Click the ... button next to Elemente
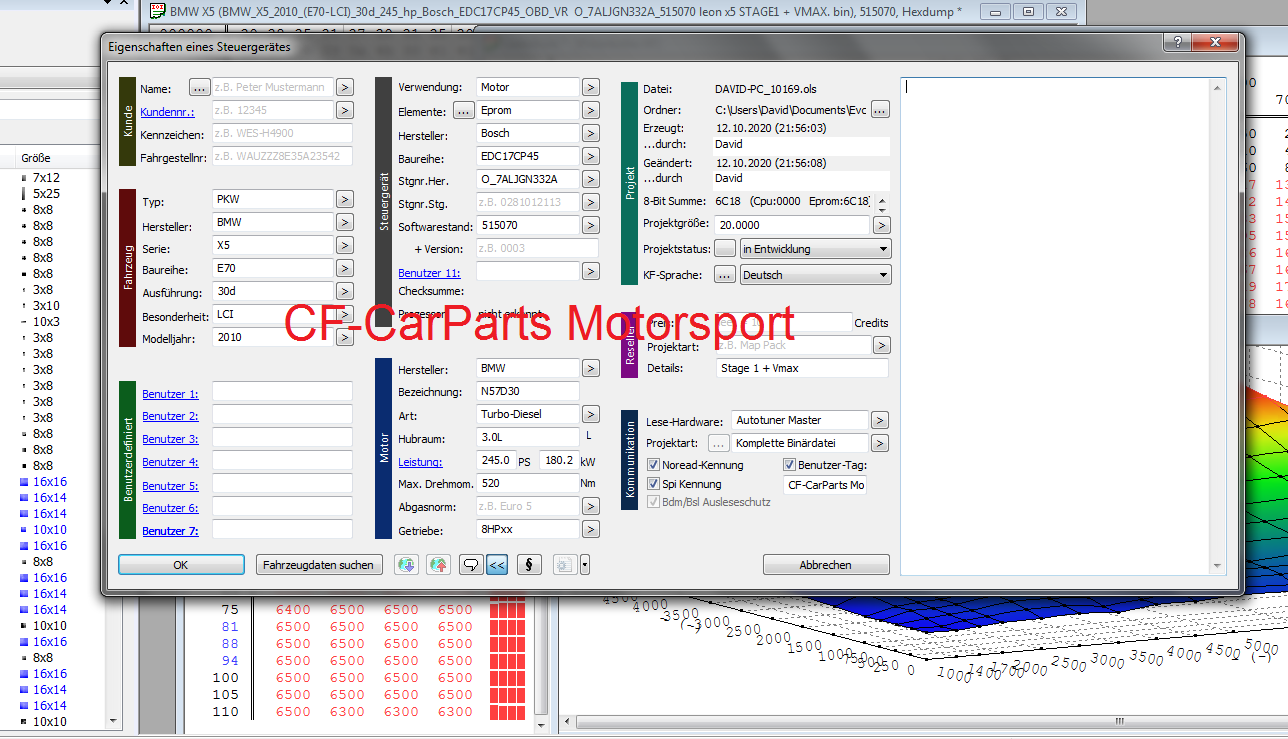 (x=463, y=110)
